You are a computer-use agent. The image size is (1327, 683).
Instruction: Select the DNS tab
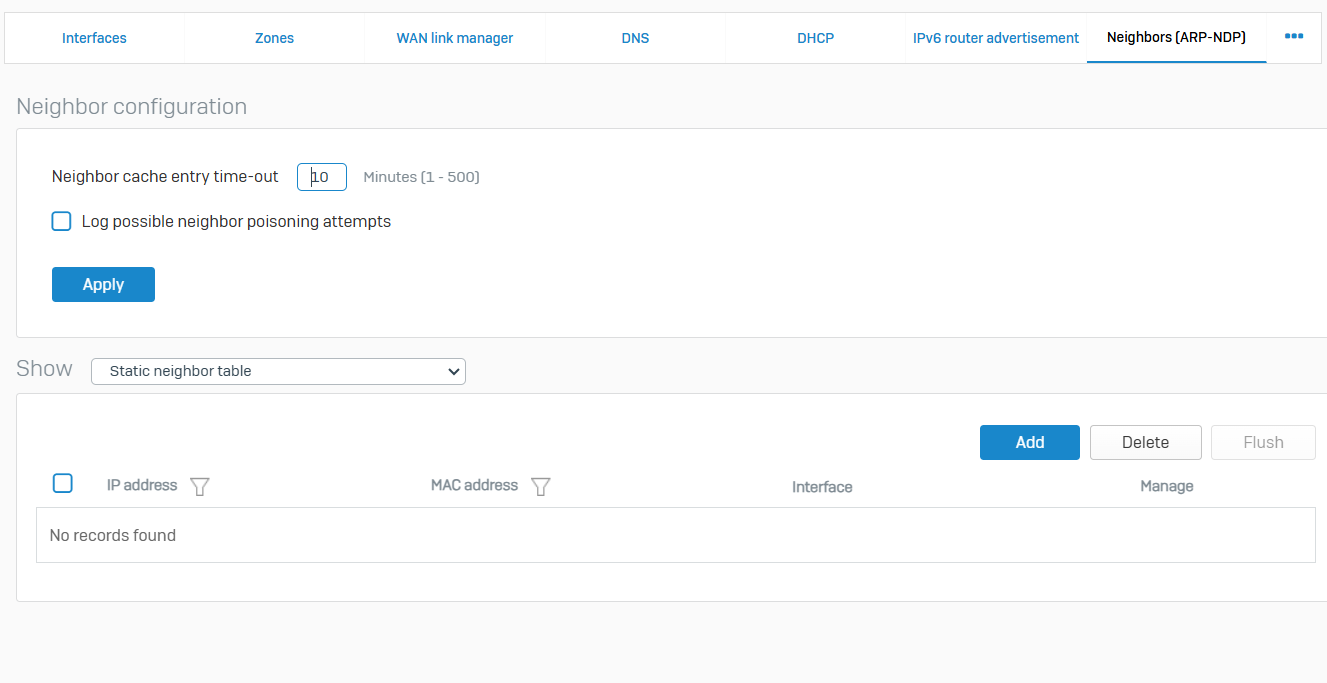pos(635,38)
